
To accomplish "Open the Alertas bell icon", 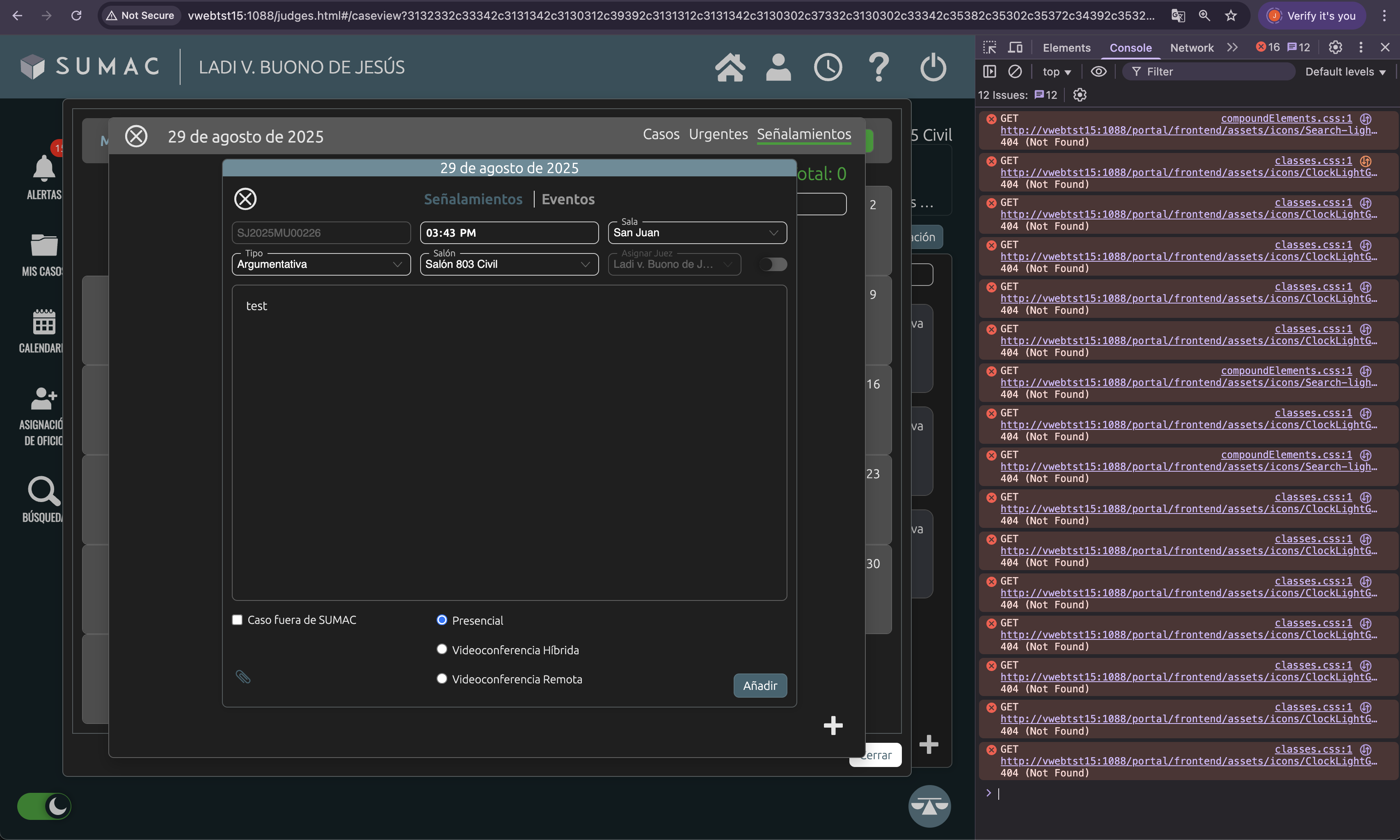I will click(x=43, y=169).
